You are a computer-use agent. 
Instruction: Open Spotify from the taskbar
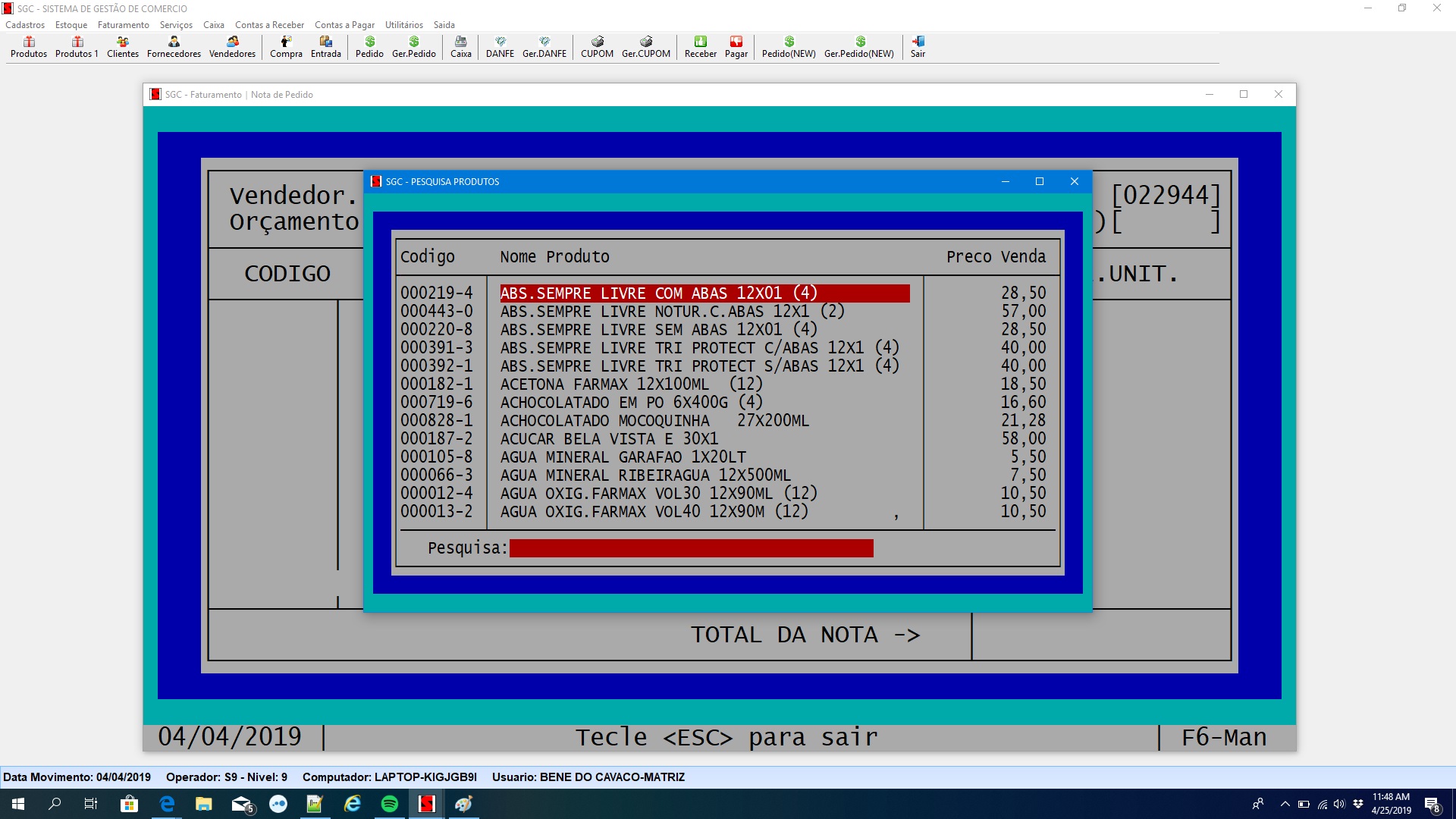[x=390, y=804]
